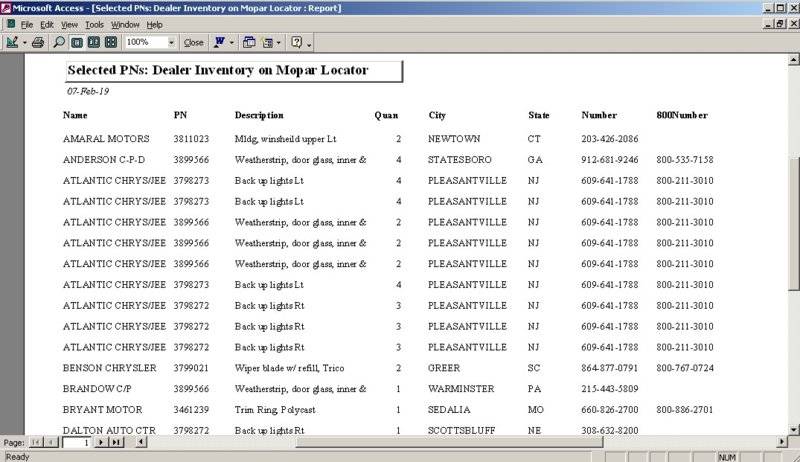Click the horizontal scrollbar thumb

449,442
